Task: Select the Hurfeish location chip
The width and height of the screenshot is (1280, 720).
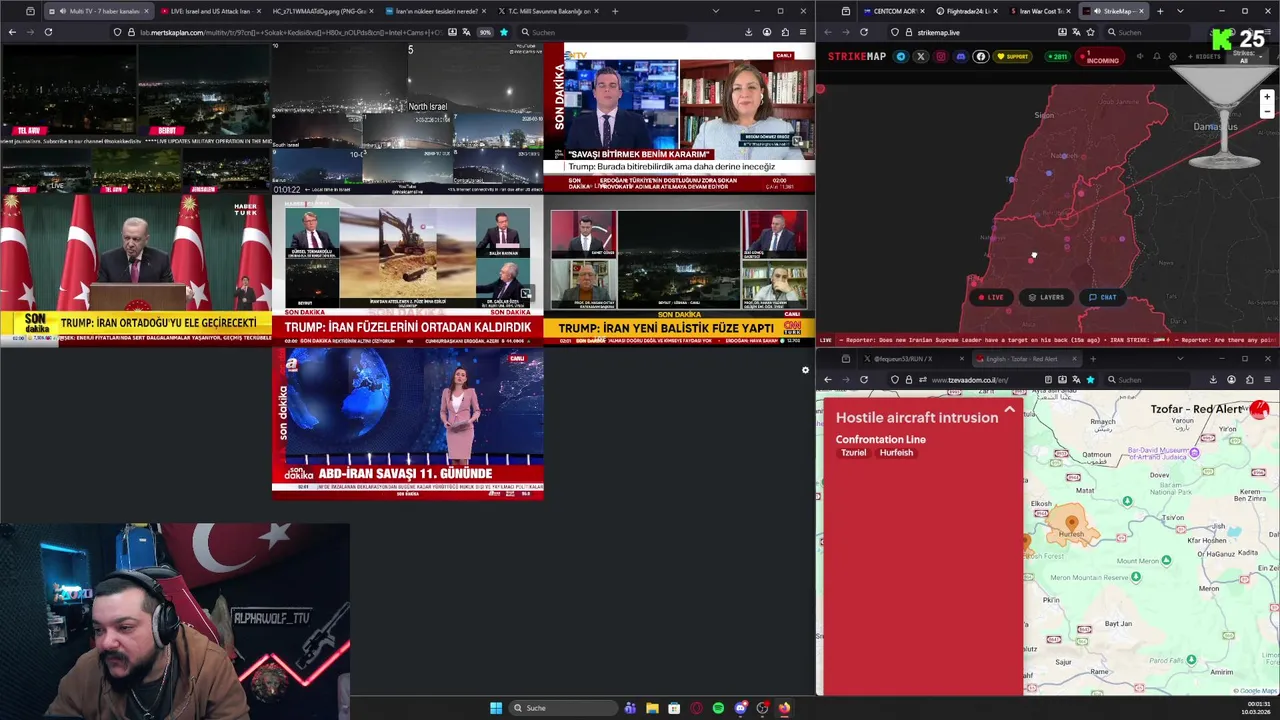Action: click(x=896, y=453)
